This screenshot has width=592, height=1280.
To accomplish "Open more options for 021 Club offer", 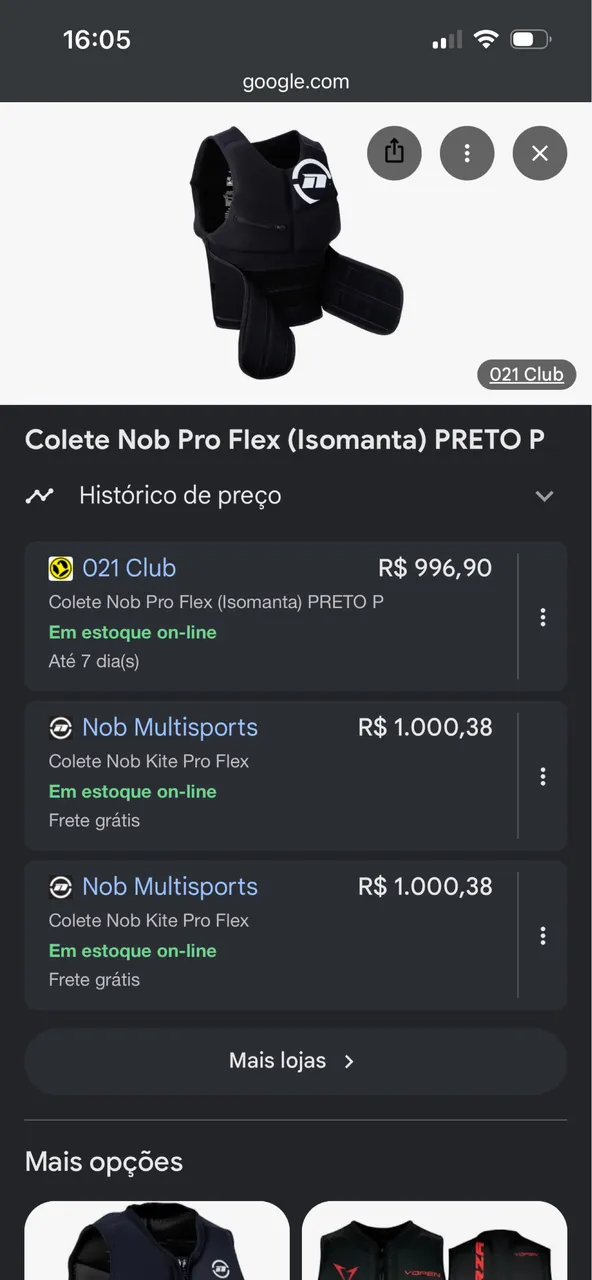I will tap(543, 617).
